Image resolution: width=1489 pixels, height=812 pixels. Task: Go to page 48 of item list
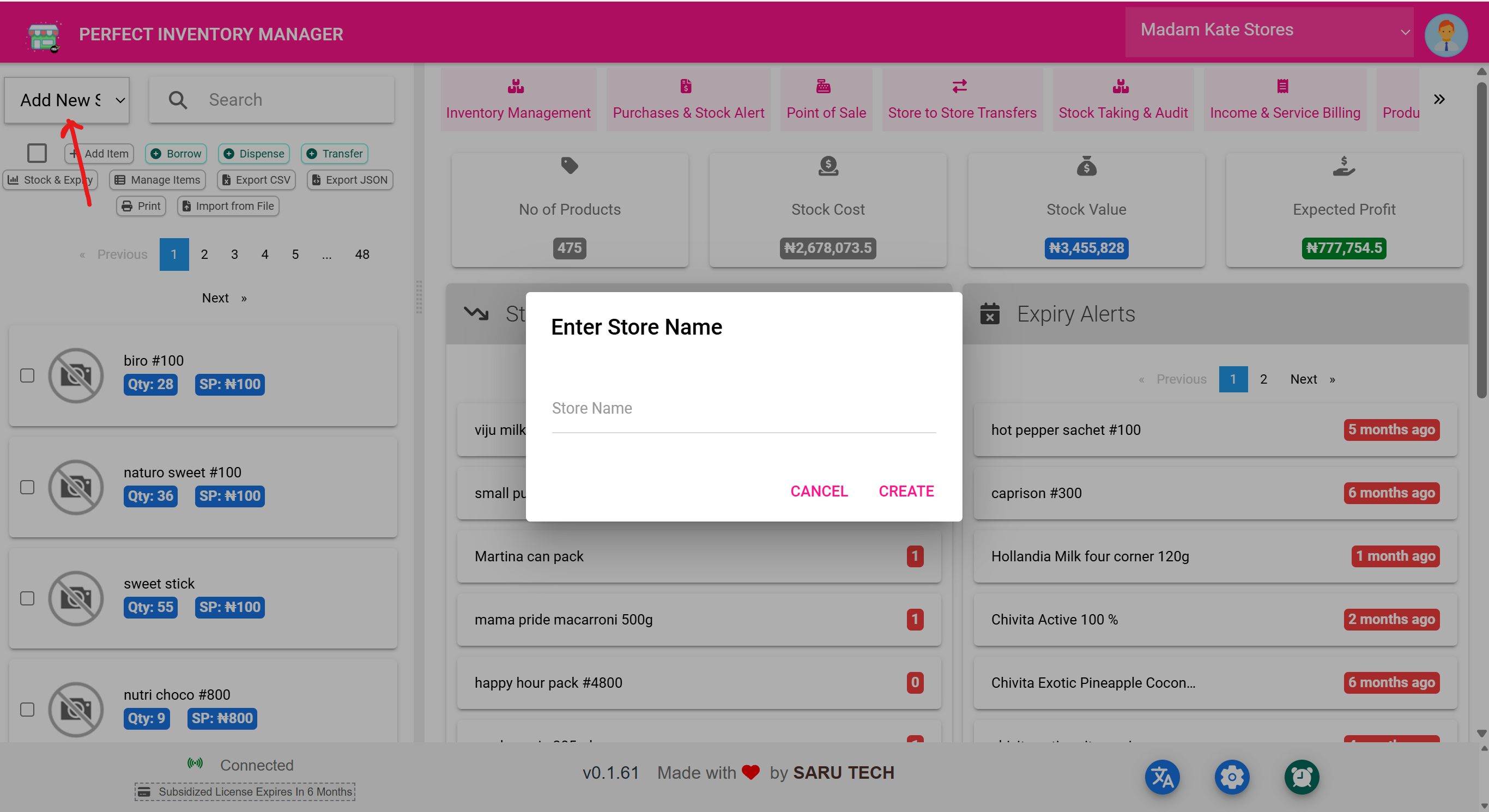362,254
